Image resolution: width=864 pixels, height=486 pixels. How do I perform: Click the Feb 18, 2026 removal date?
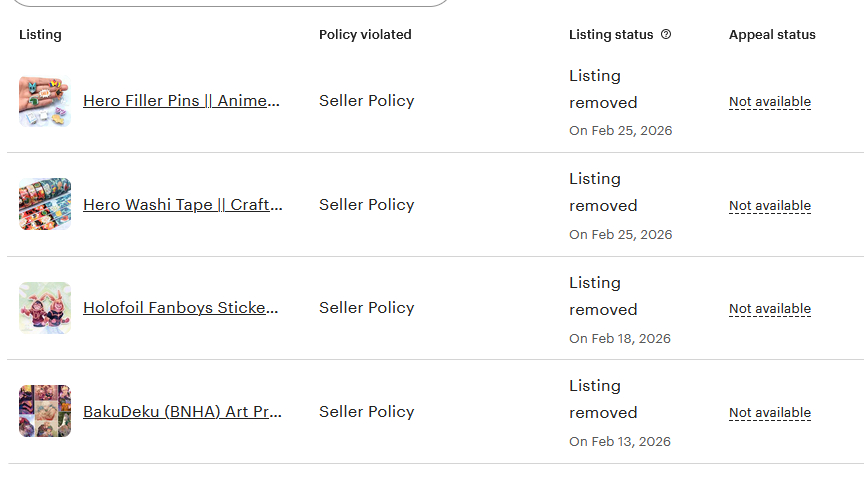point(620,339)
